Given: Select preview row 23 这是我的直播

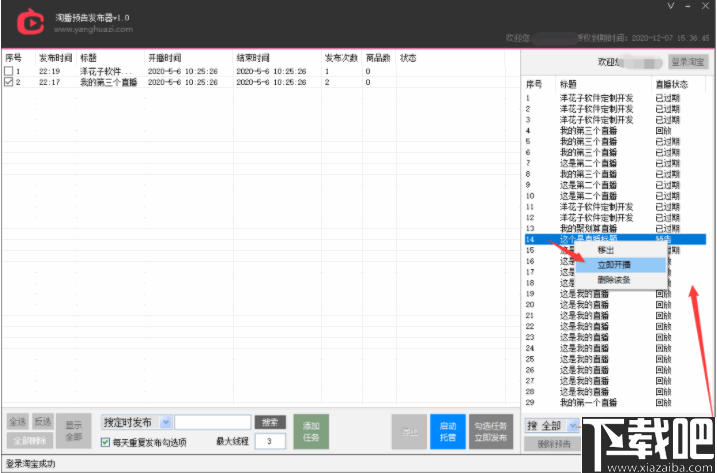Looking at the screenshot, I should (x=615, y=337).
